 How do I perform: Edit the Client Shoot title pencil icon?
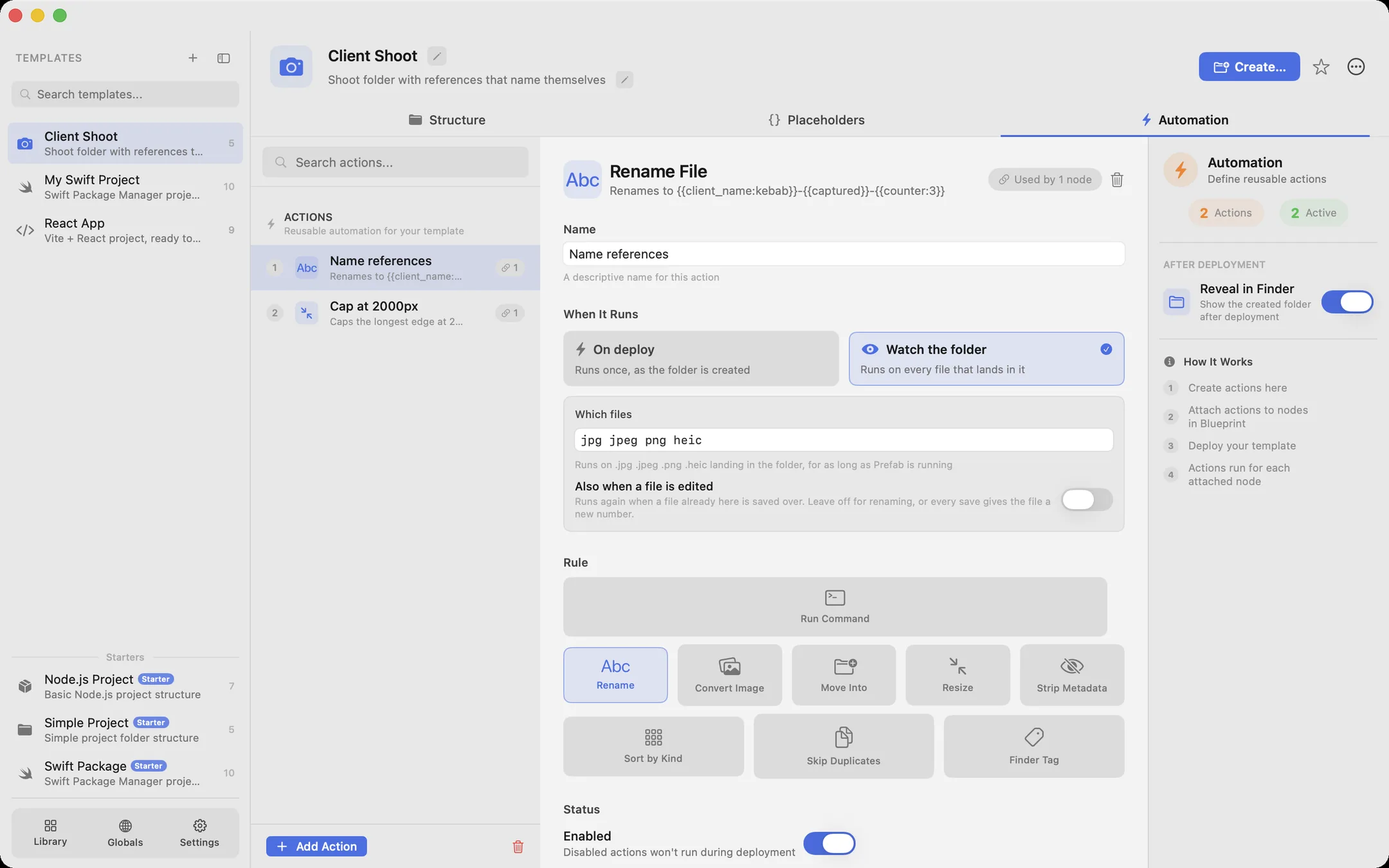tap(437, 56)
